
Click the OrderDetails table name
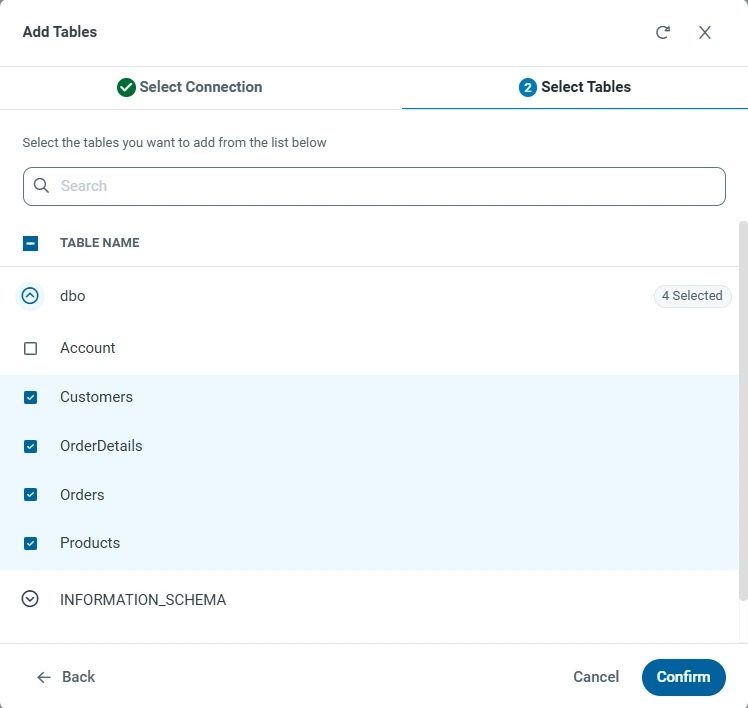tap(101, 446)
